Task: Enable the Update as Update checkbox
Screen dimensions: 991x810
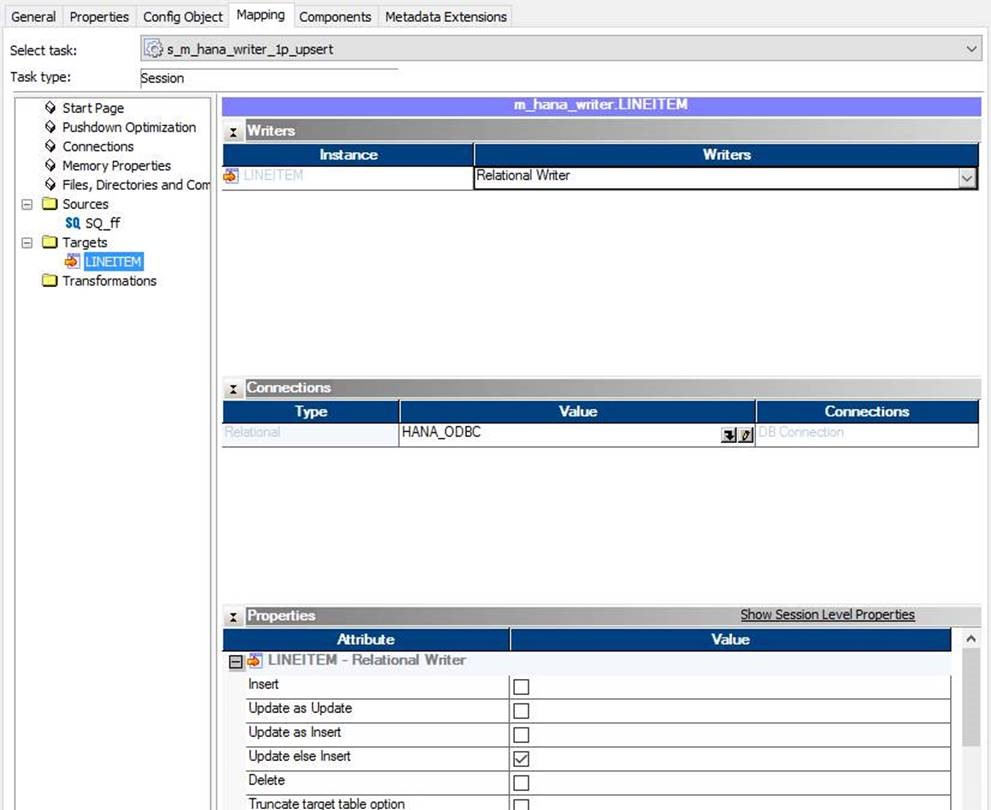Action: click(x=521, y=711)
